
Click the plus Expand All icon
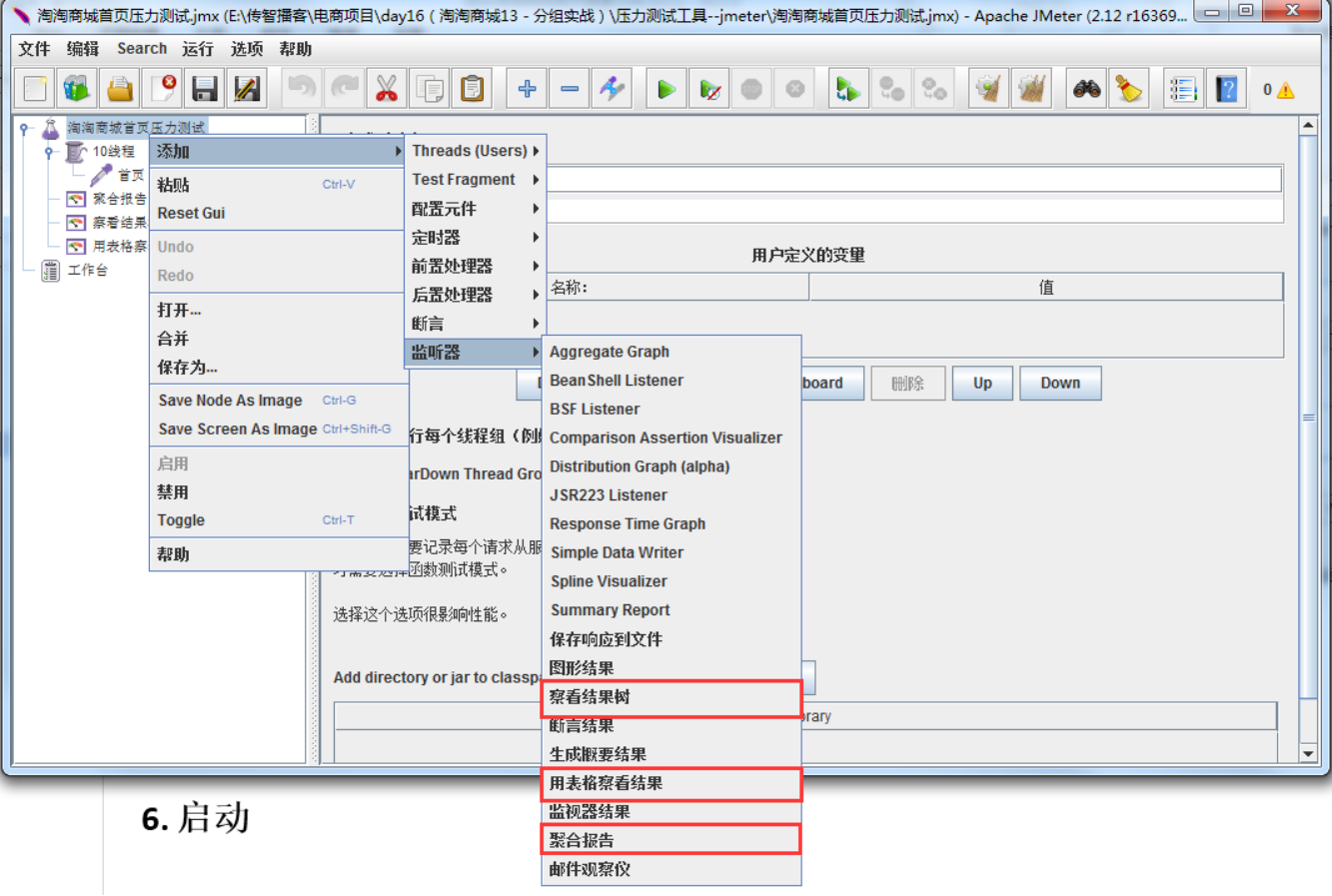tap(528, 89)
